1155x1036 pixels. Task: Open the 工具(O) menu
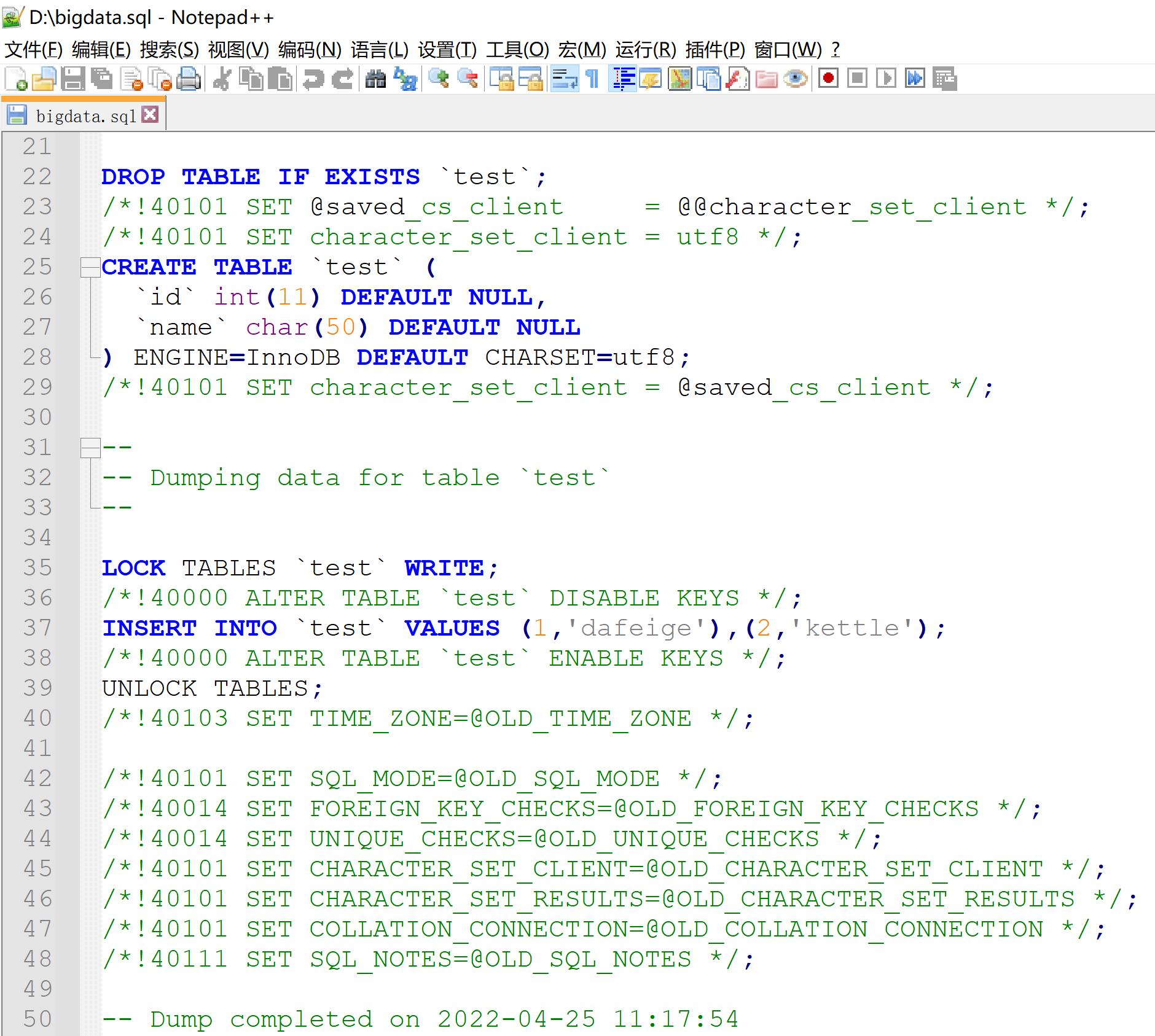[518, 50]
